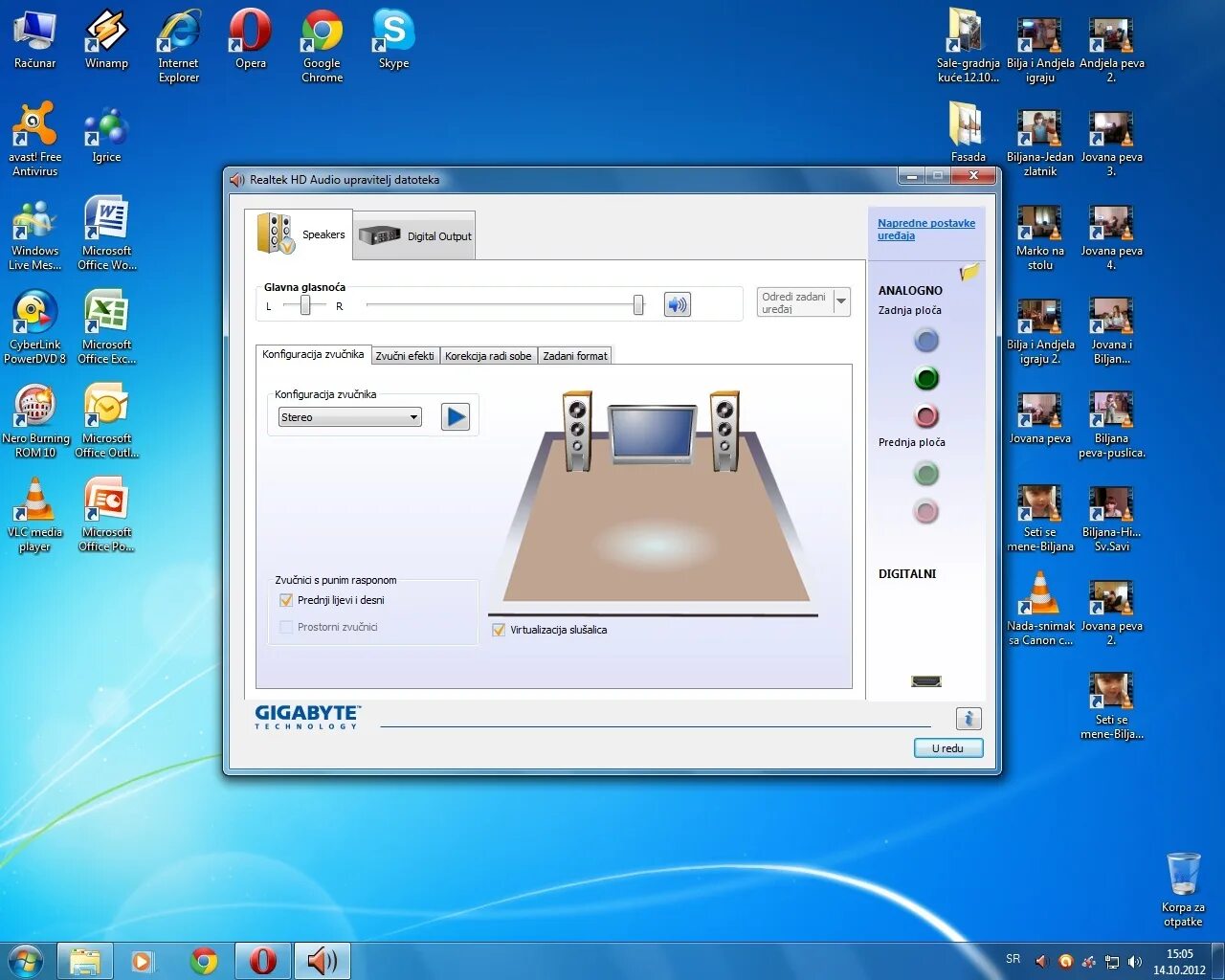Select Konfiguracija zvučnika tab
1225x980 pixels.
click(x=313, y=354)
